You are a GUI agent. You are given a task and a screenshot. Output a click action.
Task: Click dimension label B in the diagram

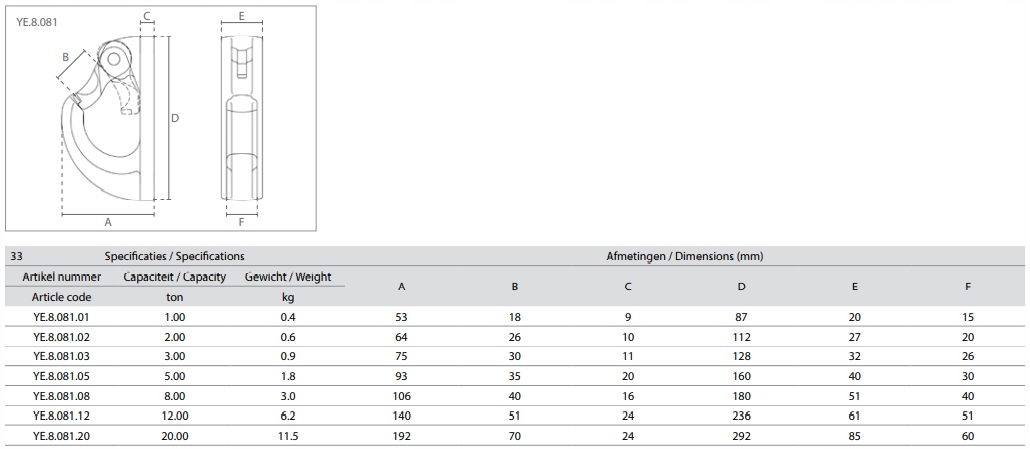pos(66,58)
